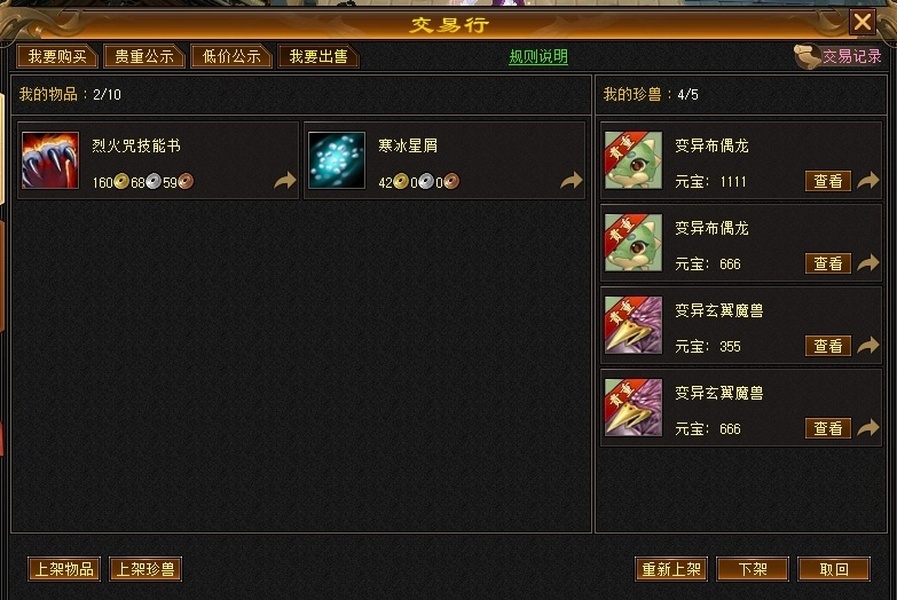Screen dimensions: 897x600
Task: Open 规则说明 link
Action: point(538,57)
